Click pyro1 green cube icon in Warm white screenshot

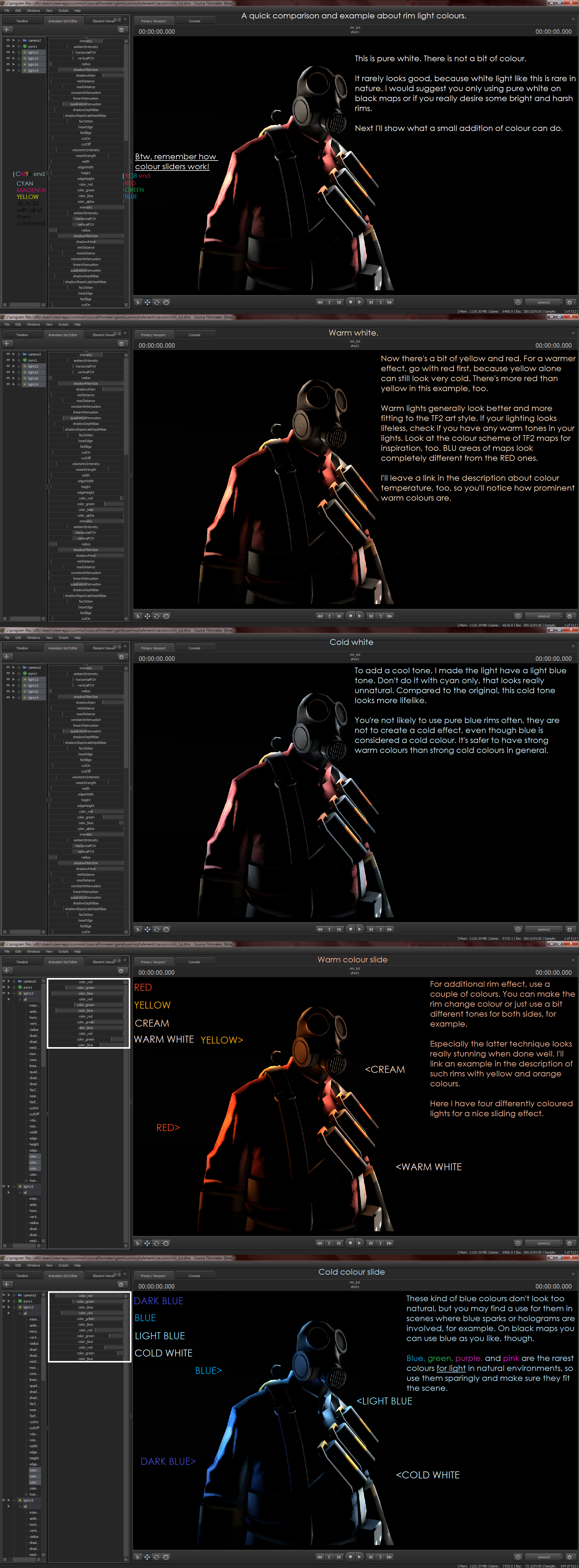24,360
